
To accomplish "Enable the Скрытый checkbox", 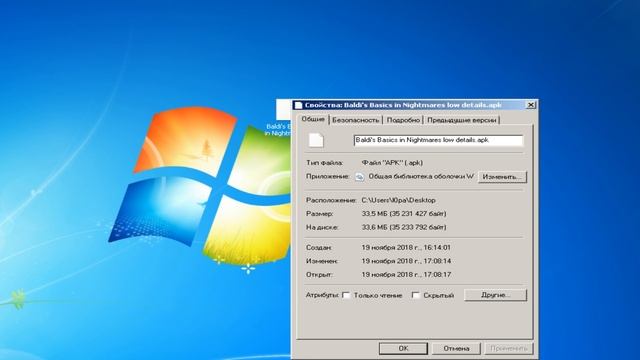I will coord(416,295).
